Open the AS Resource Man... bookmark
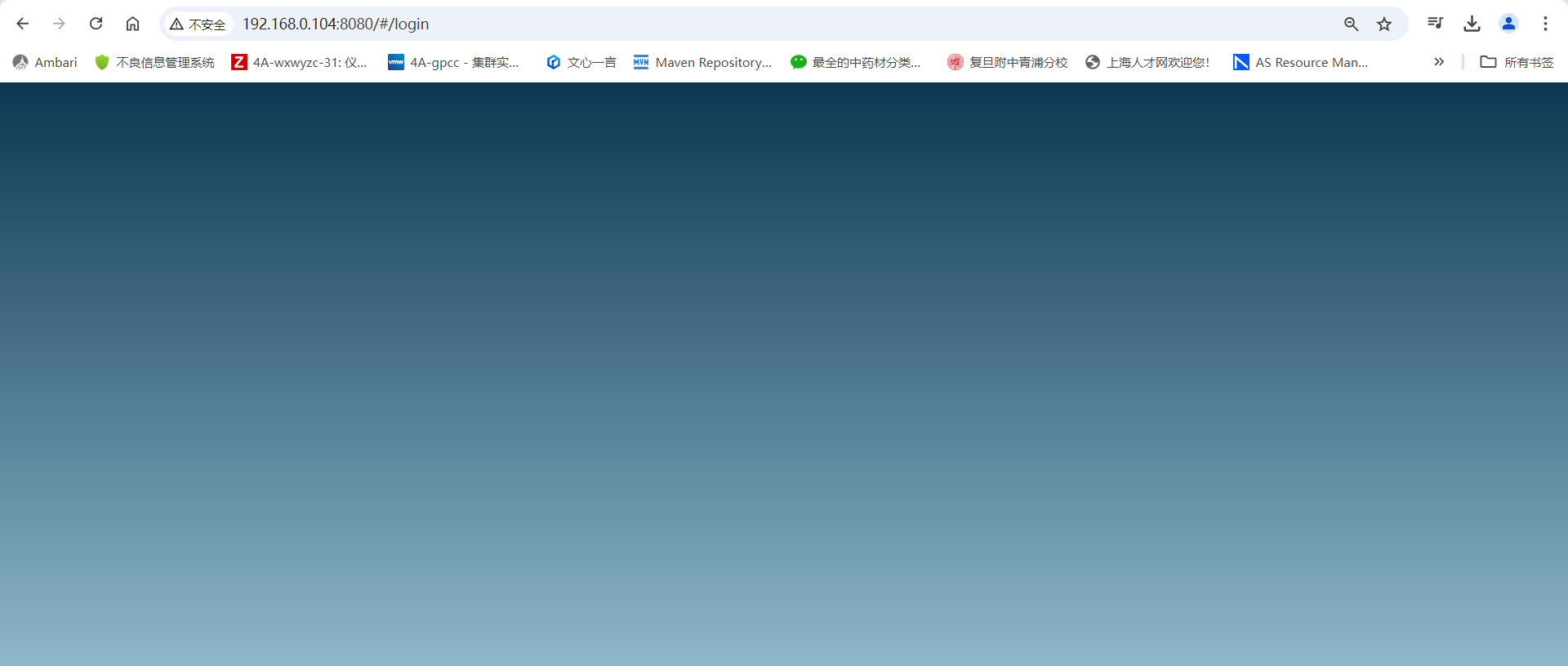This screenshot has width=1568, height=666. click(1301, 62)
